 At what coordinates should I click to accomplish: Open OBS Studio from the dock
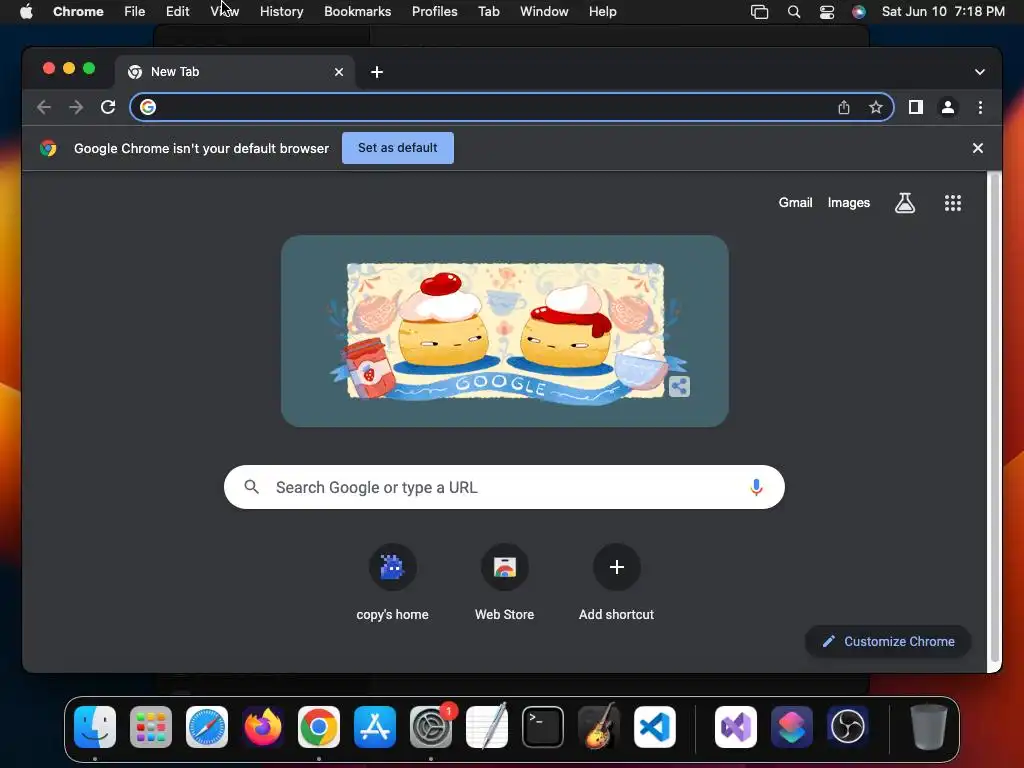click(x=848, y=727)
